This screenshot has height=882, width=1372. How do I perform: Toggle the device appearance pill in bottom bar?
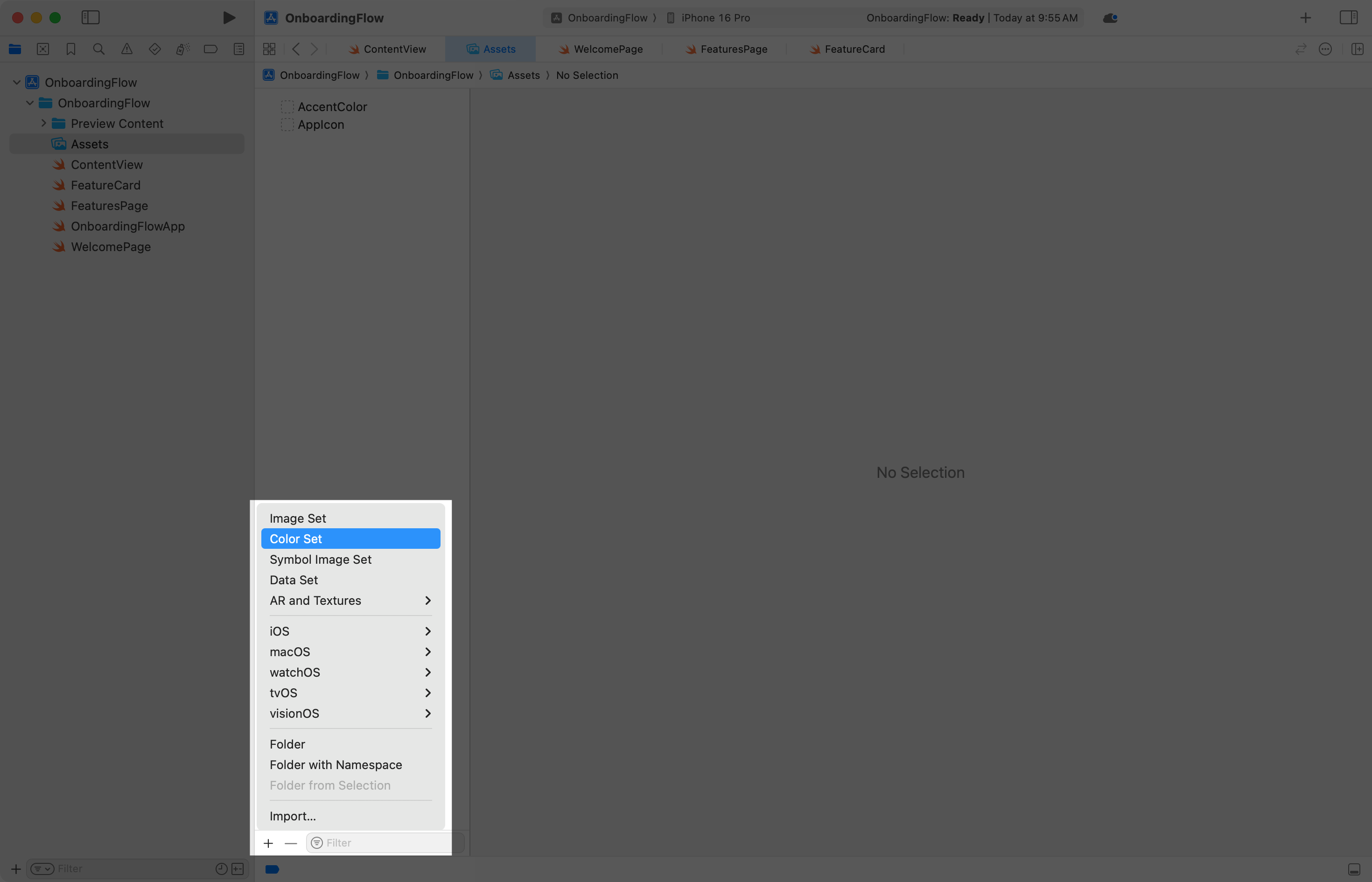[272, 869]
